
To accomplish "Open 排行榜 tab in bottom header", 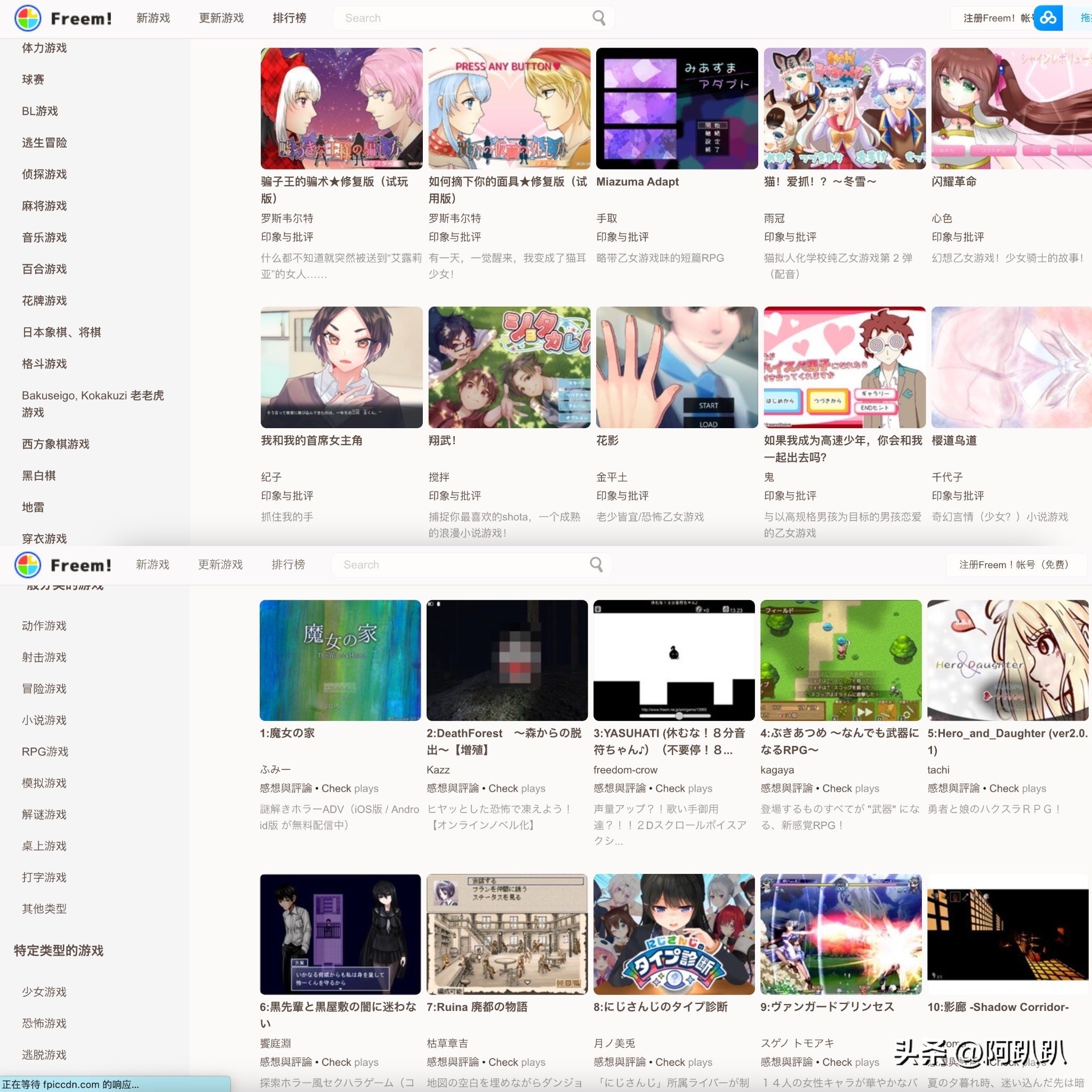I will coord(288,564).
